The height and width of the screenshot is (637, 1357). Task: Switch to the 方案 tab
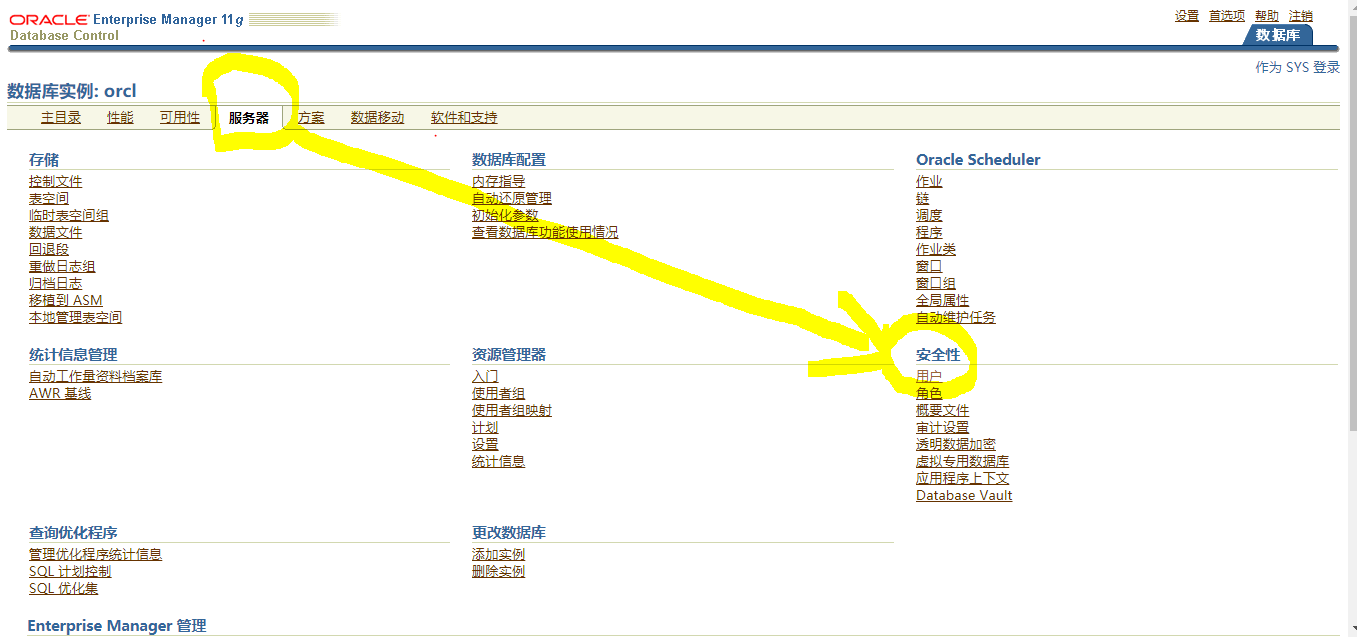click(x=311, y=117)
